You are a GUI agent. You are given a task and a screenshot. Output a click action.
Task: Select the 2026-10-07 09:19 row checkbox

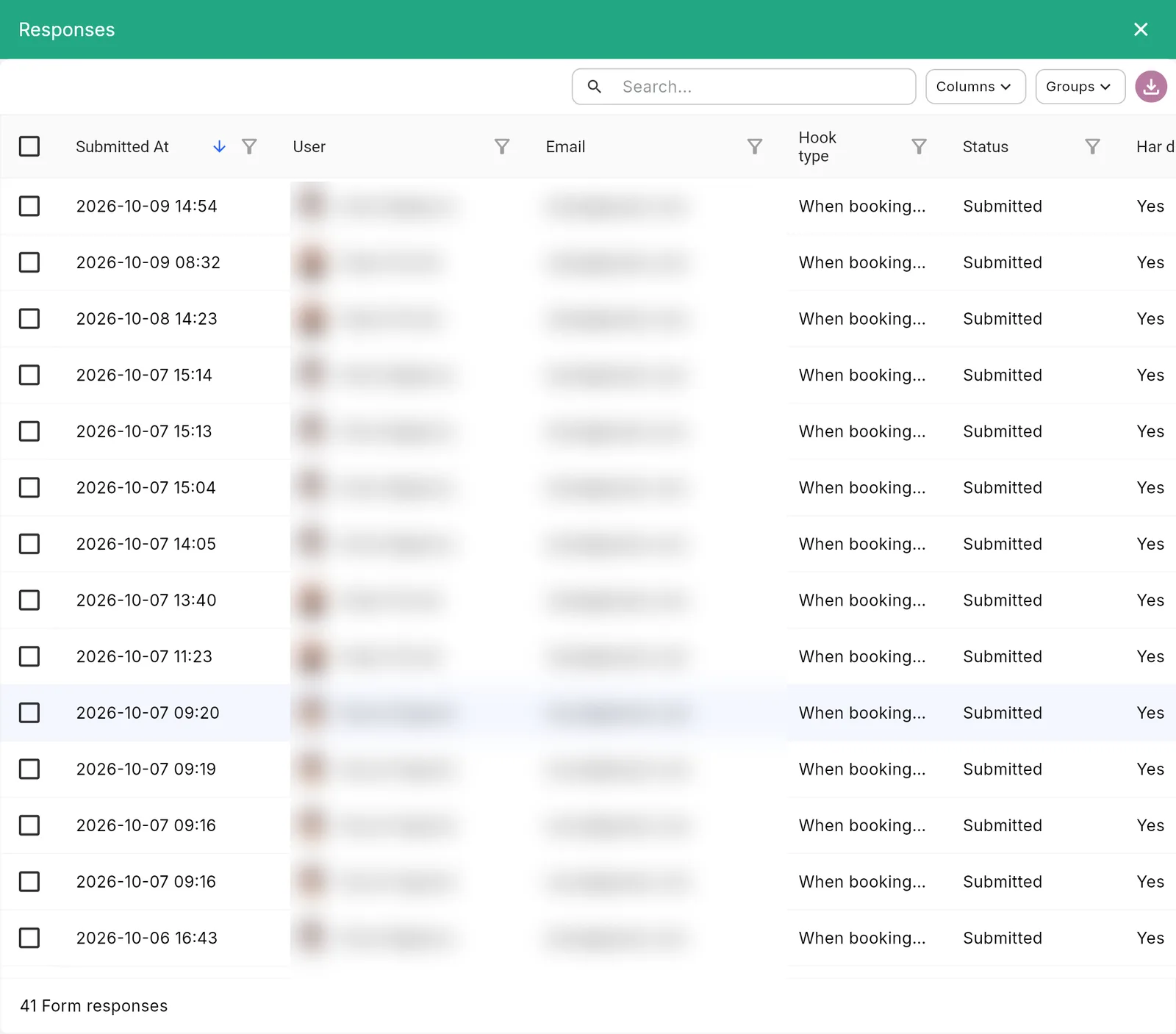[29, 769]
